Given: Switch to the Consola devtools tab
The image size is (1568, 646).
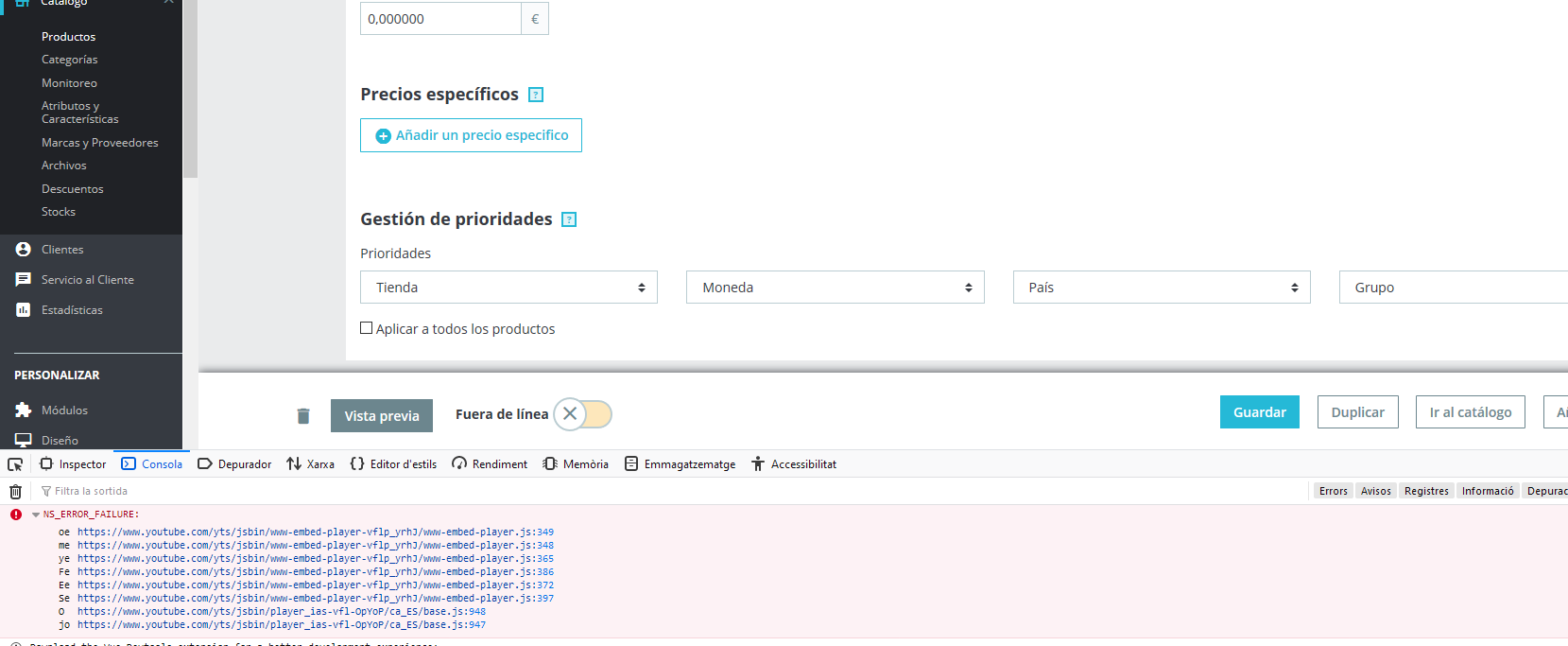Looking at the screenshot, I should coord(152,464).
